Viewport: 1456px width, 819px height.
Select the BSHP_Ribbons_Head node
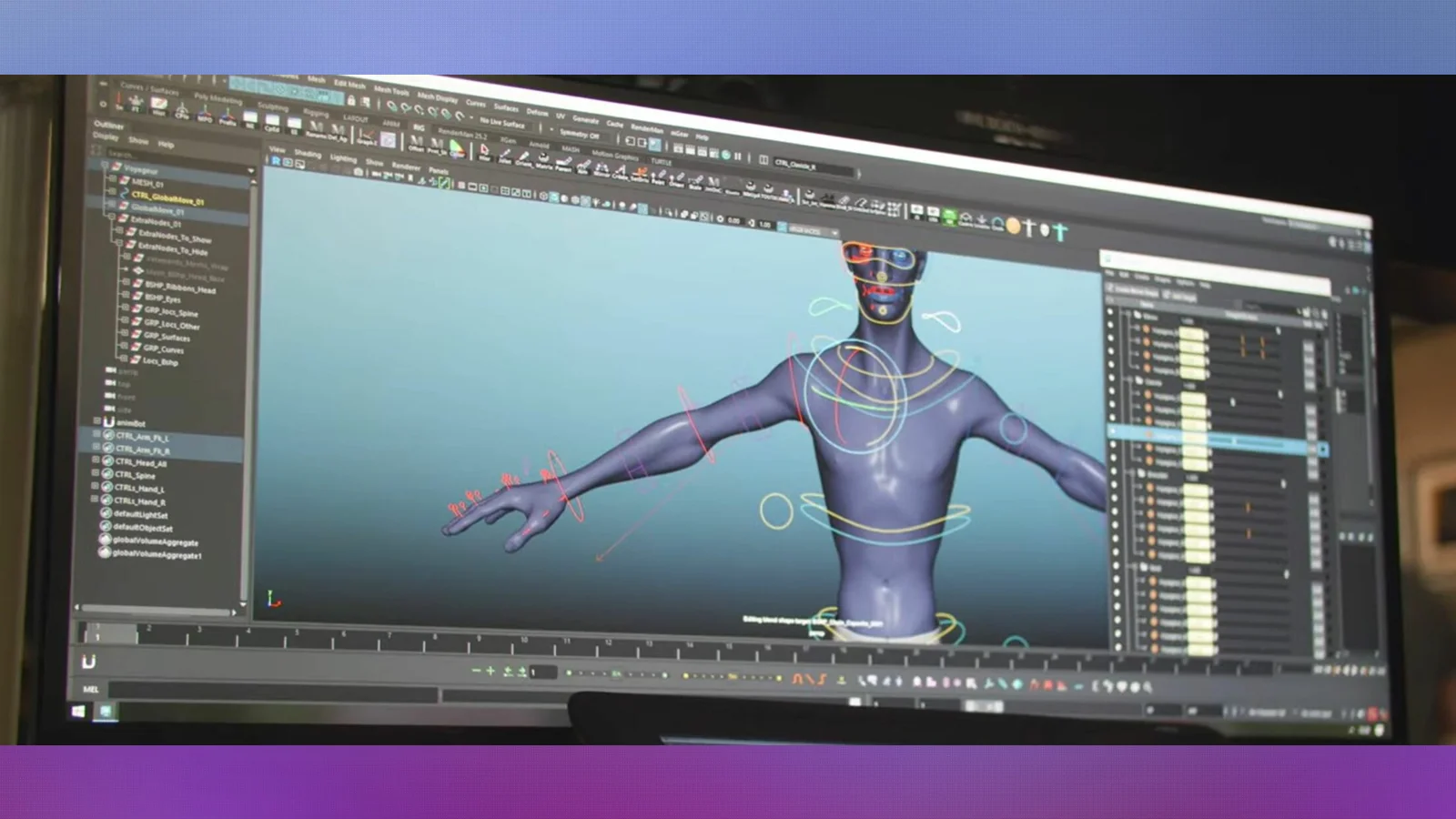click(180, 288)
